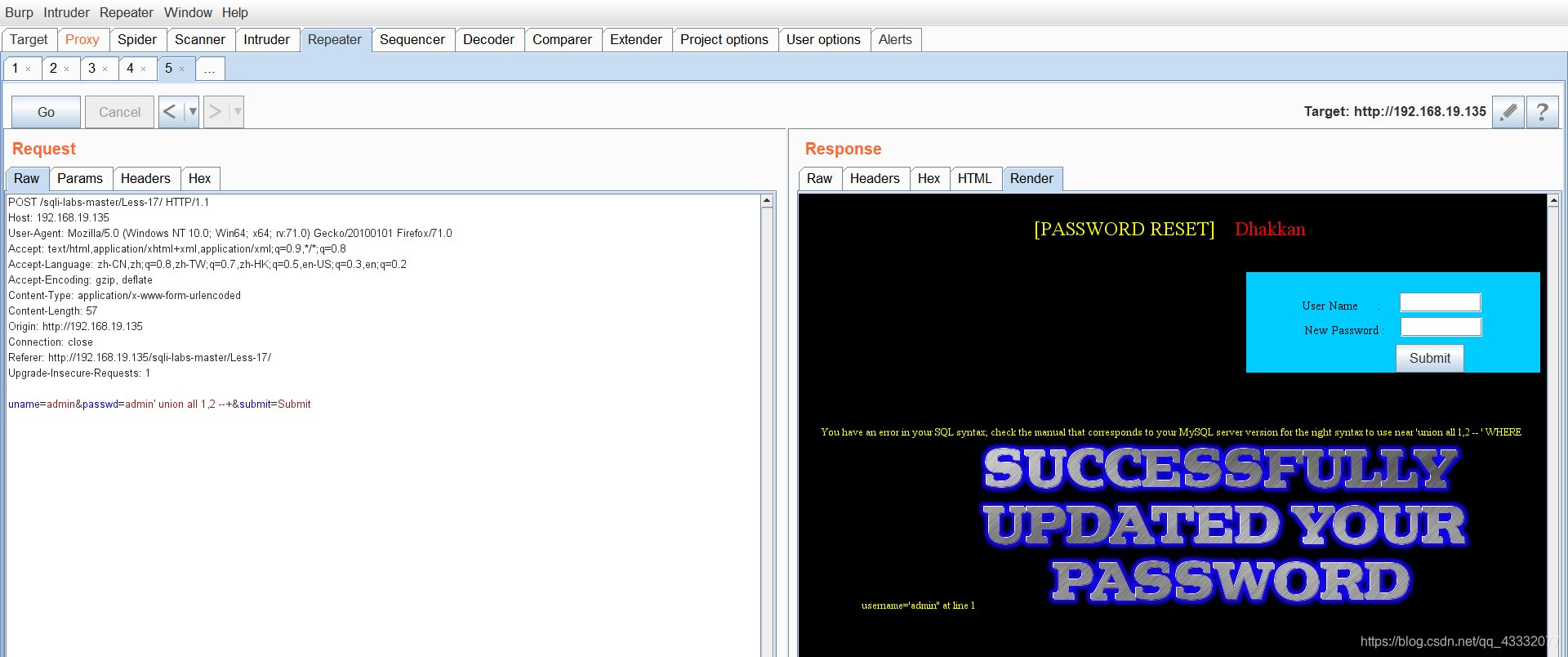The width and height of the screenshot is (1568, 657).
Task: Click the edit target pencil icon
Action: tap(1508, 112)
